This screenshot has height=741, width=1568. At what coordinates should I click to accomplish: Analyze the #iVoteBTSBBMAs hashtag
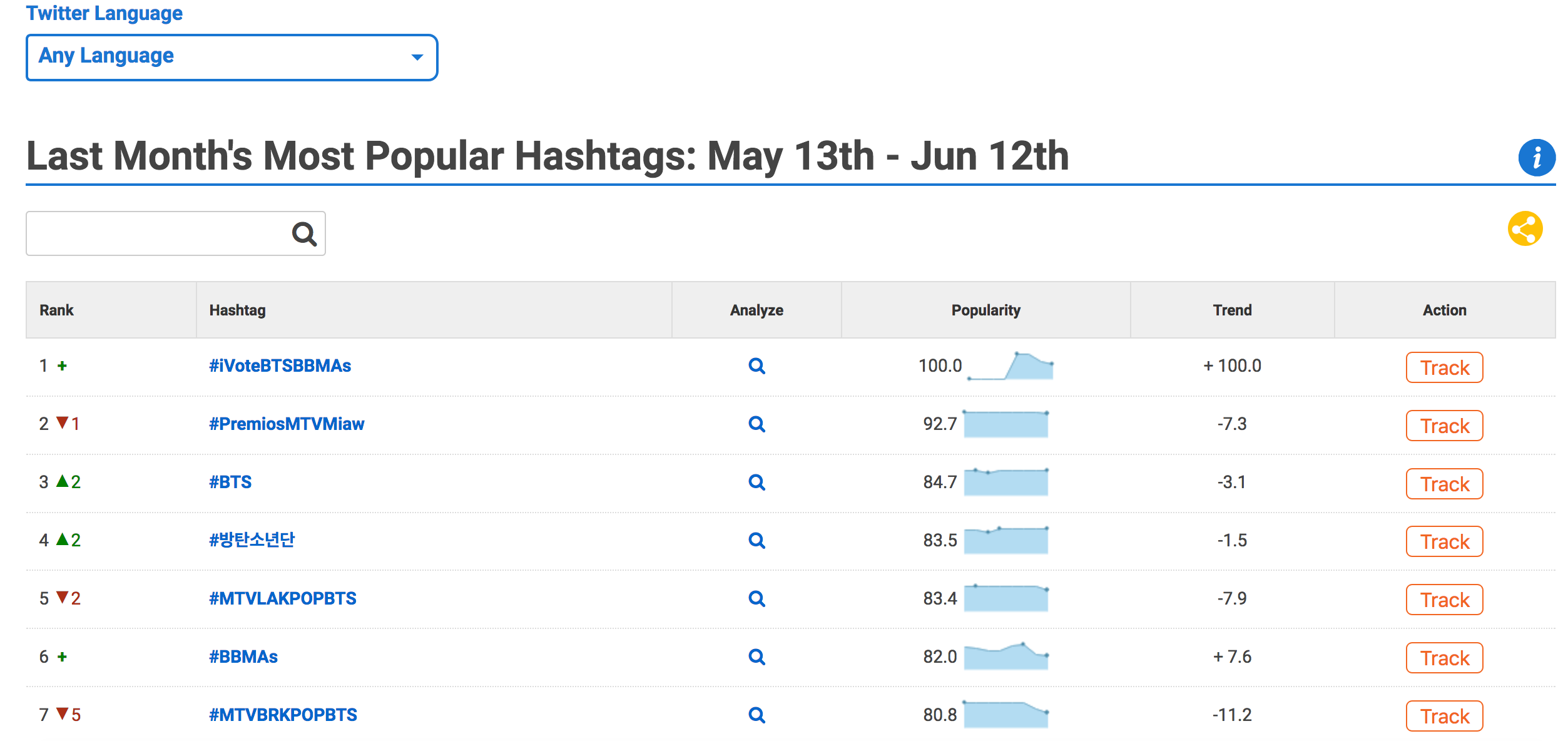pyautogui.click(x=756, y=366)
